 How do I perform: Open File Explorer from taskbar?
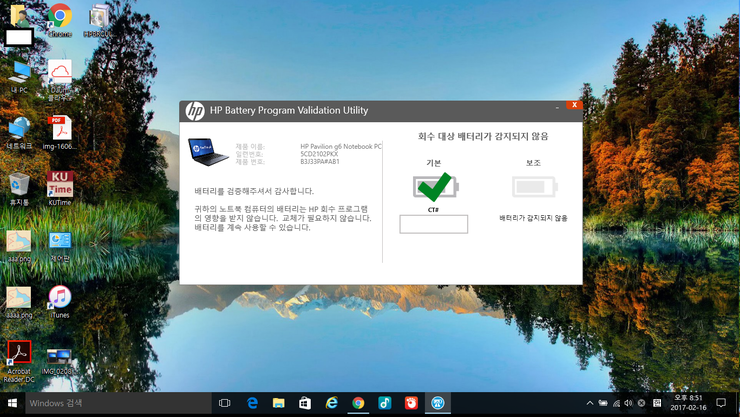point(278,403)
